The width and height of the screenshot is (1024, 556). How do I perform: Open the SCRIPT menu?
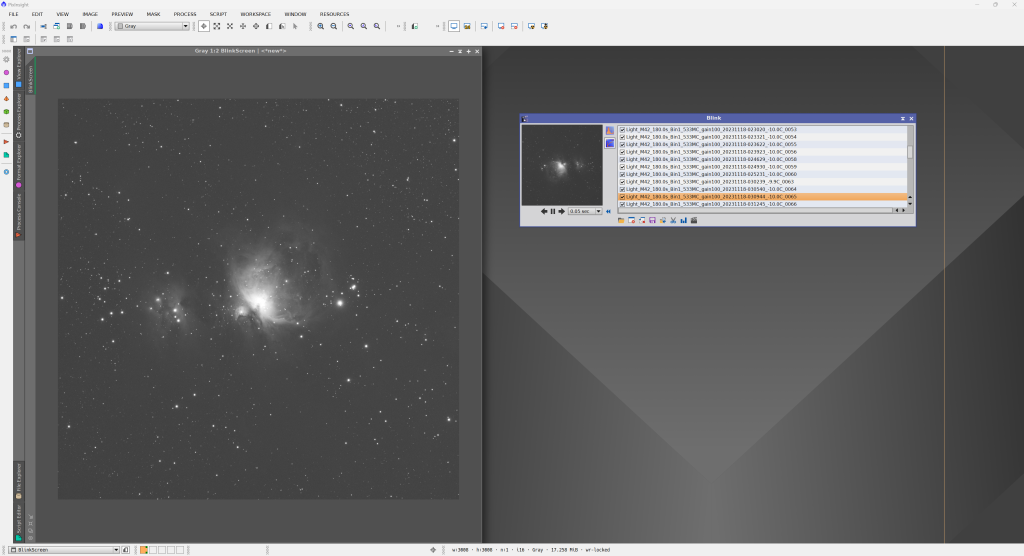coord(218,14)
